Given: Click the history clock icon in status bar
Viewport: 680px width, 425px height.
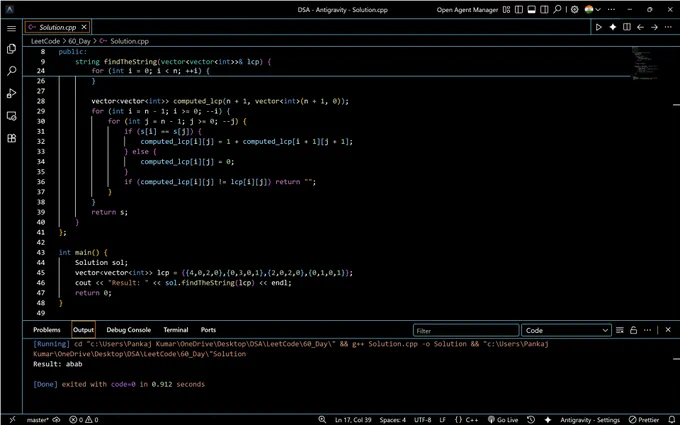Looking at the screenshot, I should (x=531, y=420).
